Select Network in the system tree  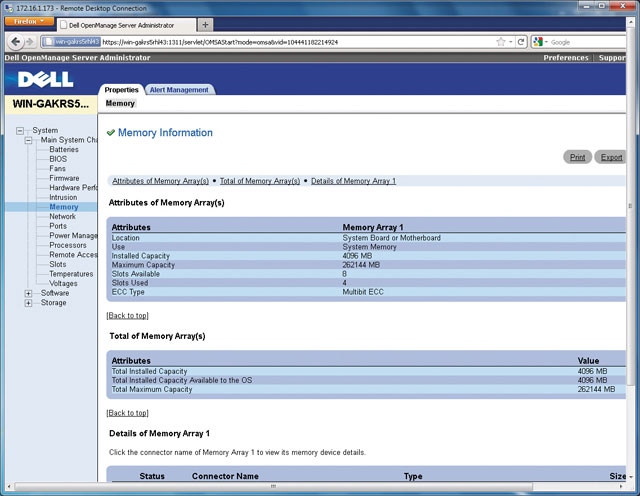pos(62,216)
